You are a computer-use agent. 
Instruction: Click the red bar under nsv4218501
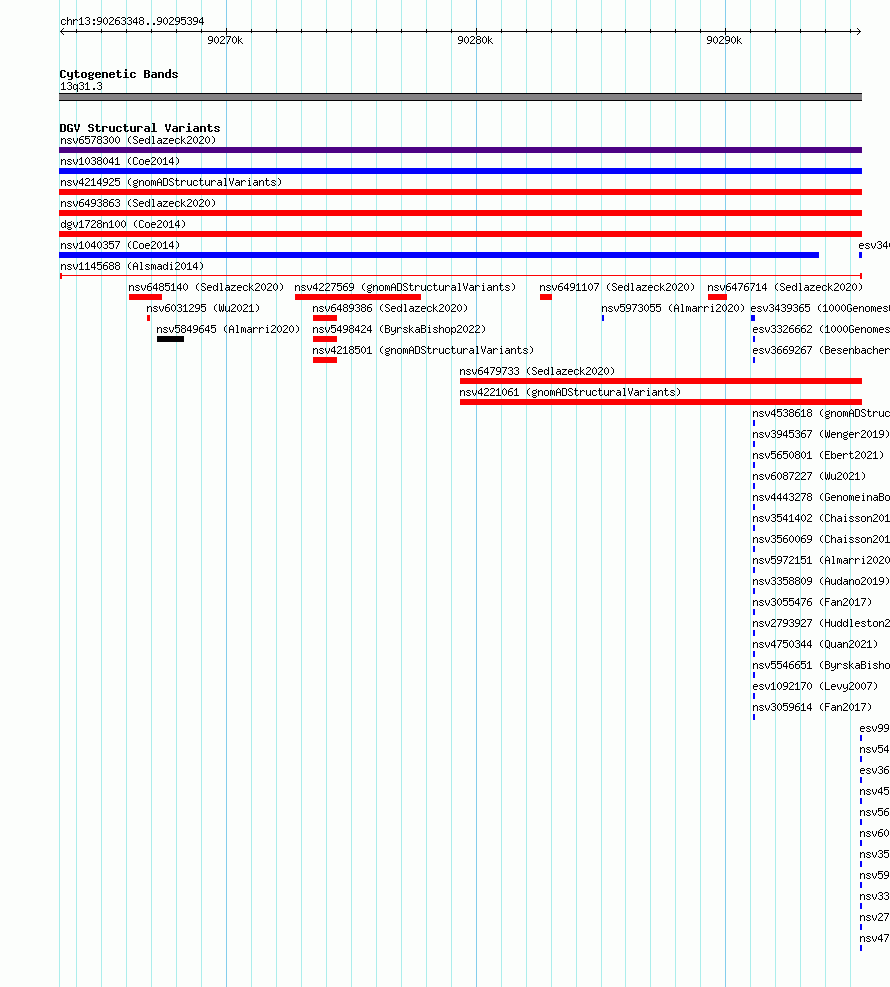coord(325,360)
